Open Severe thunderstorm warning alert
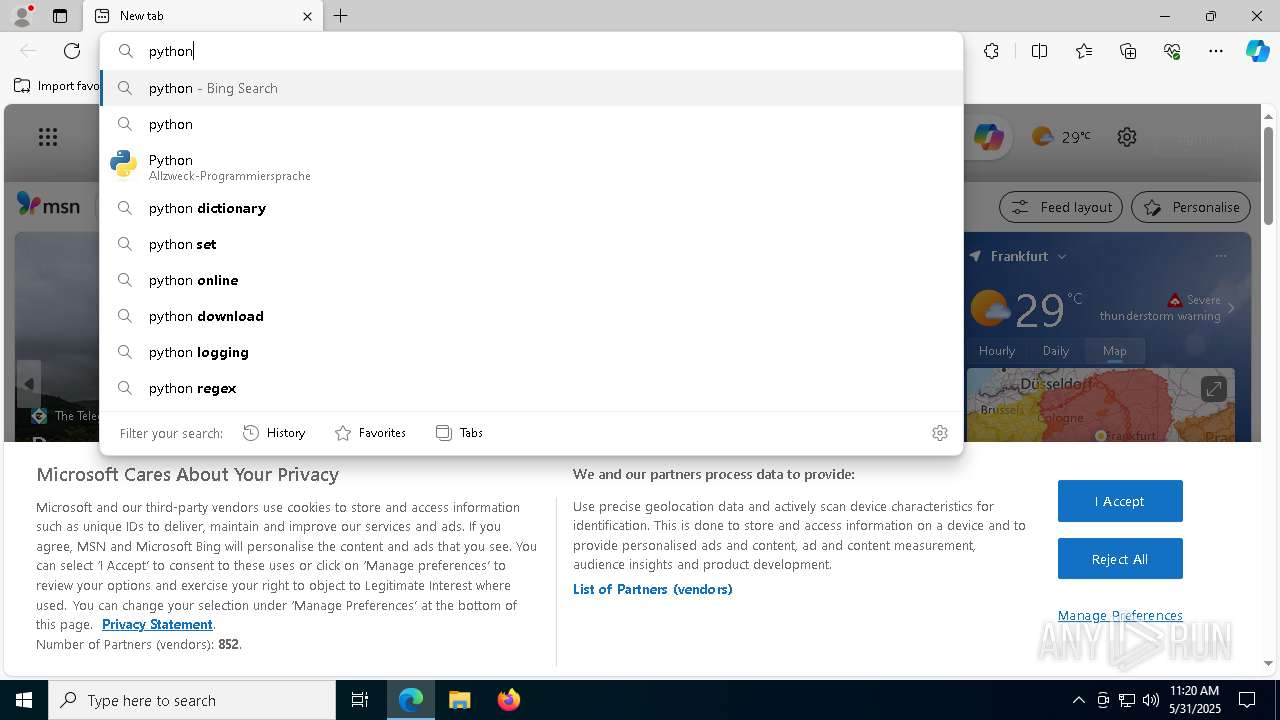1280x720 pixels. [1160, 308]
